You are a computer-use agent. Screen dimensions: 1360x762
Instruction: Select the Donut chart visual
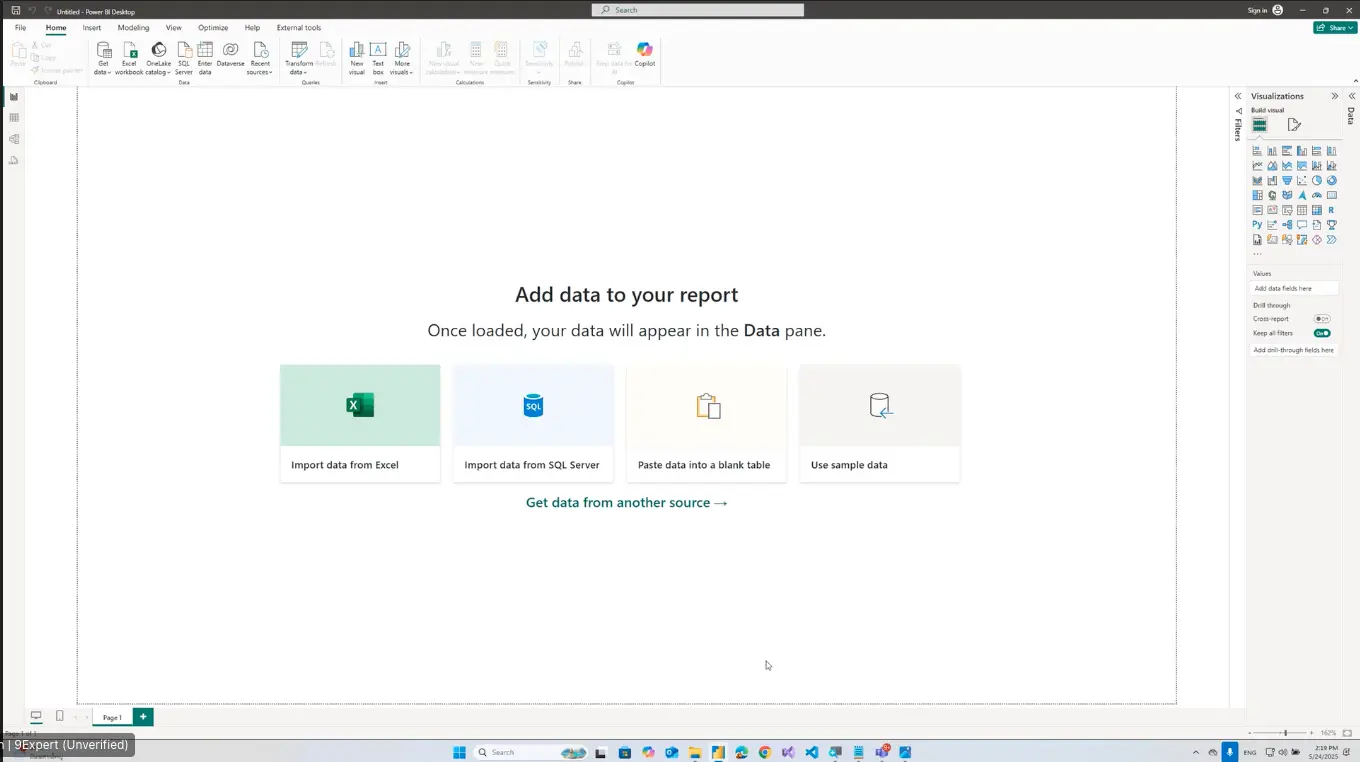coord(1332,181)
